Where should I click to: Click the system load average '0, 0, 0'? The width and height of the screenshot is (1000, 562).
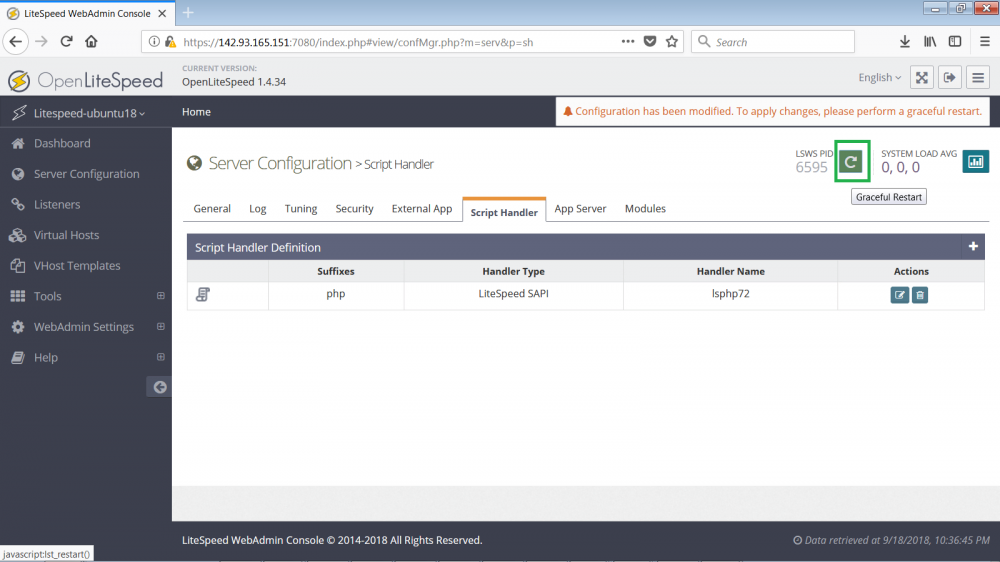pos(900,168)
